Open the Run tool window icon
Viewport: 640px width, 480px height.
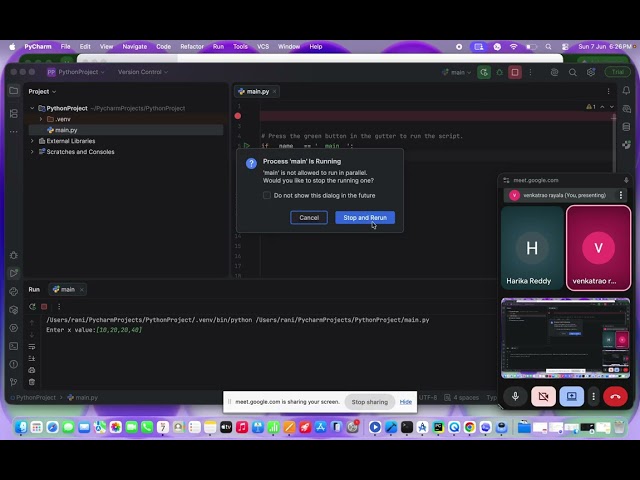pyautogui.click(x=13, y=273)
